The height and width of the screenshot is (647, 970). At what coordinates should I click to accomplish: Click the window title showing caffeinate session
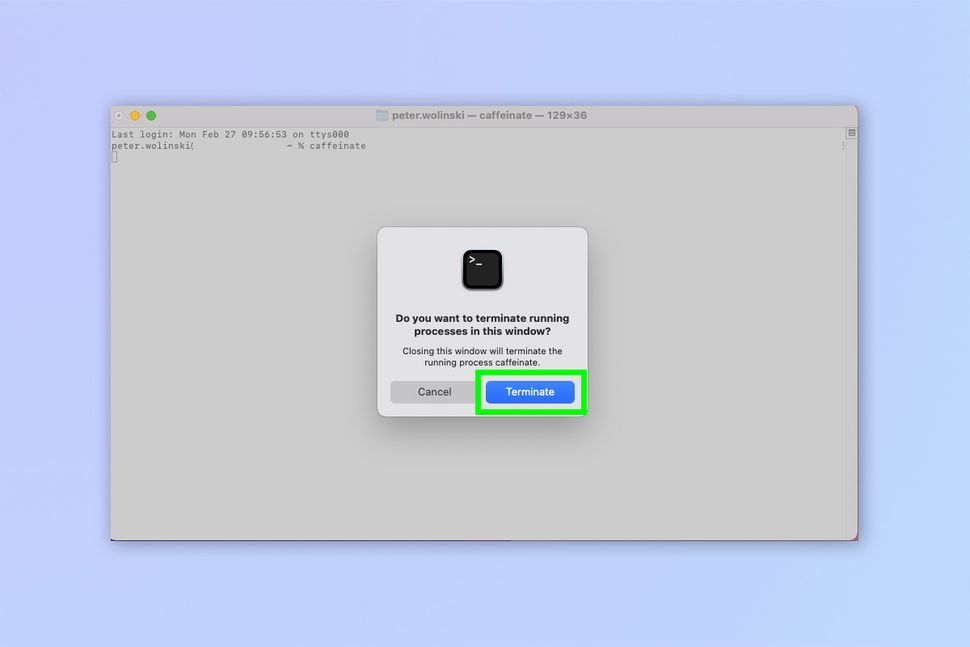[x=470, y=115]
